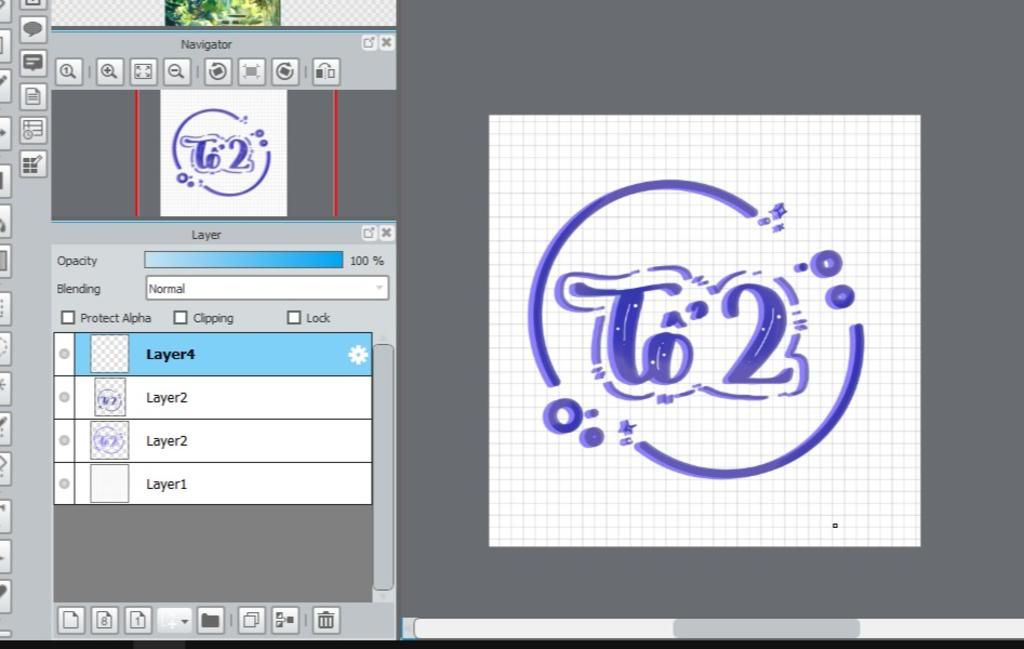1024x649 pixels.
Task: Toggle visibility of Layer4
Action: point(64,354)
